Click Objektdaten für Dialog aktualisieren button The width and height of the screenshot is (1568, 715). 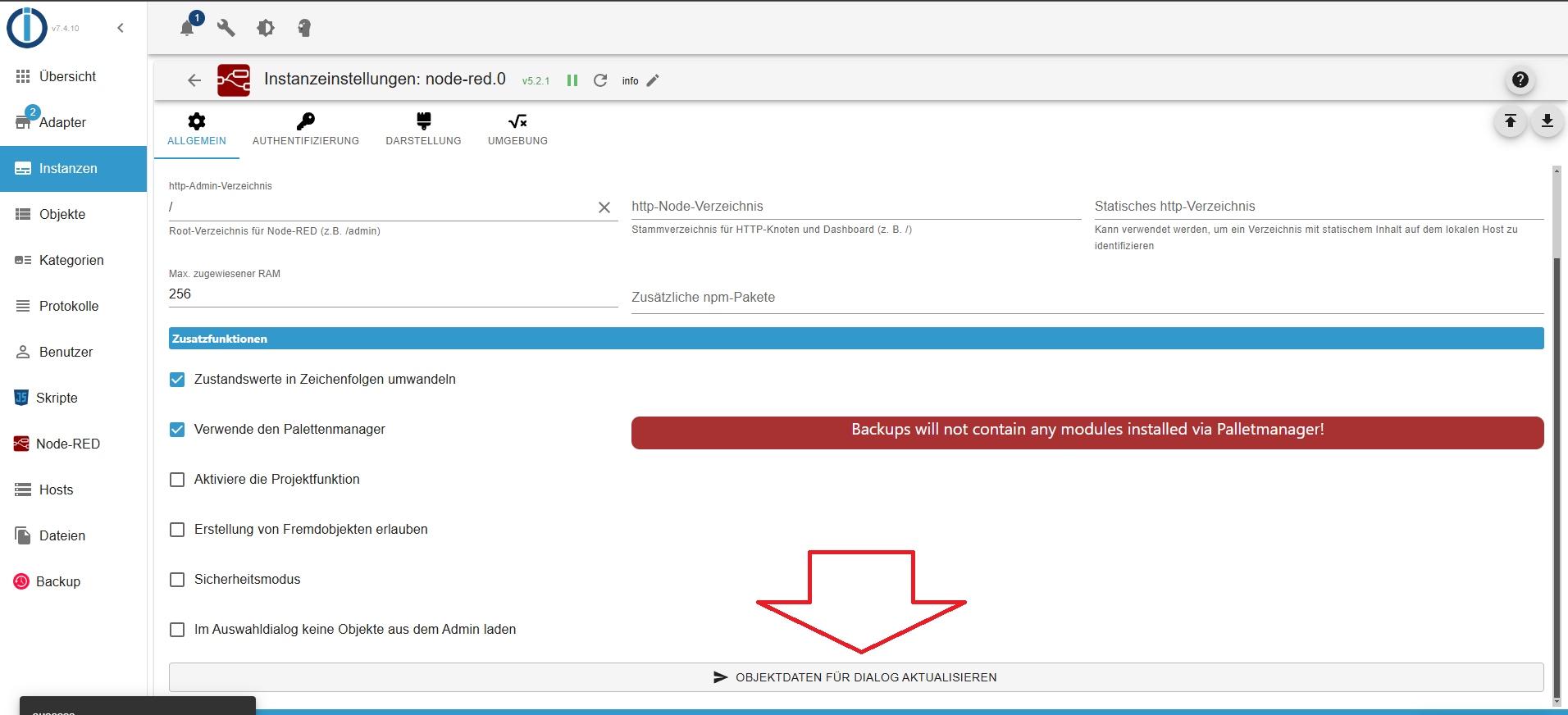[x=856, y=677]
